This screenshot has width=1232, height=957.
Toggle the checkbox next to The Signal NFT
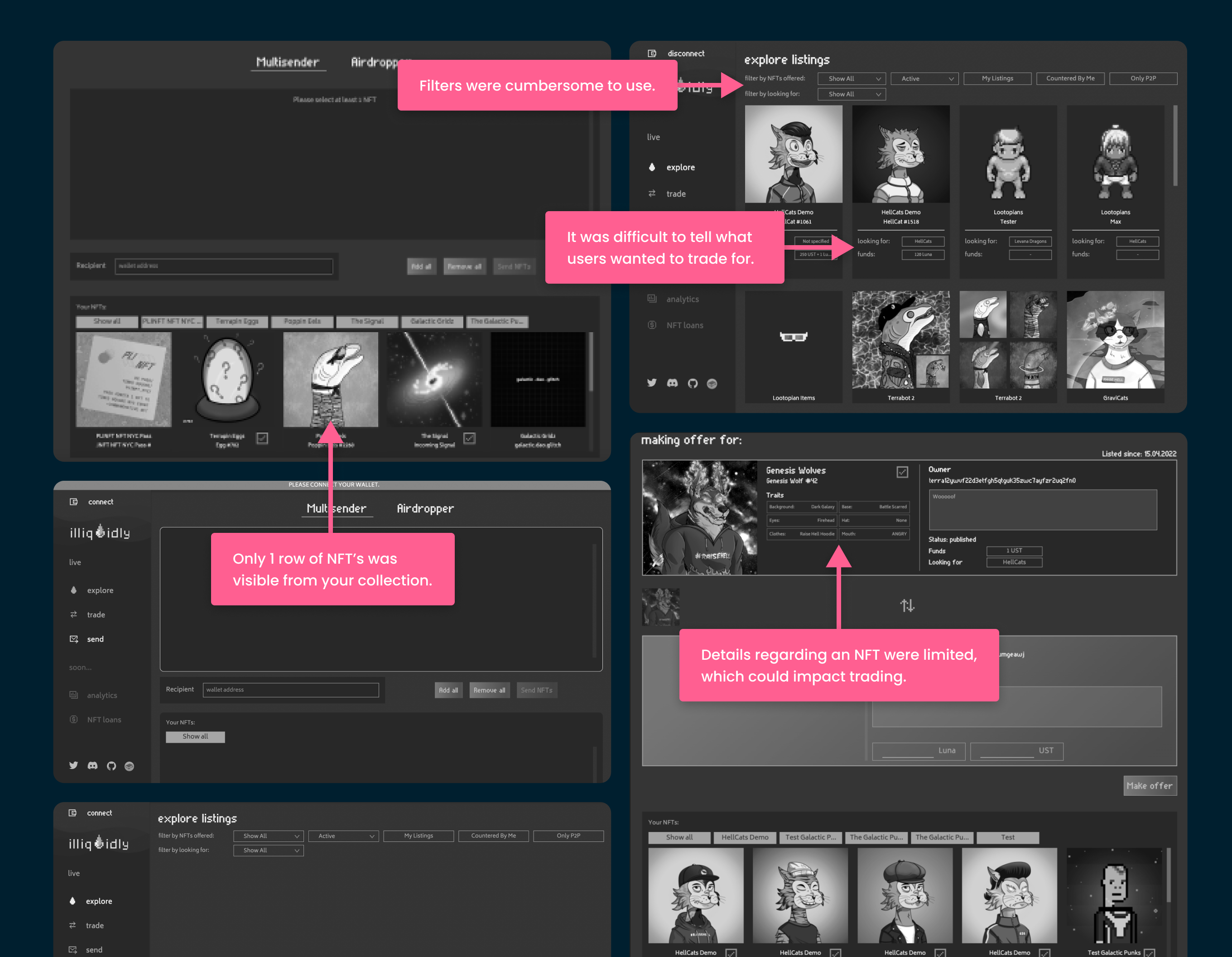[x=469, y=438]
